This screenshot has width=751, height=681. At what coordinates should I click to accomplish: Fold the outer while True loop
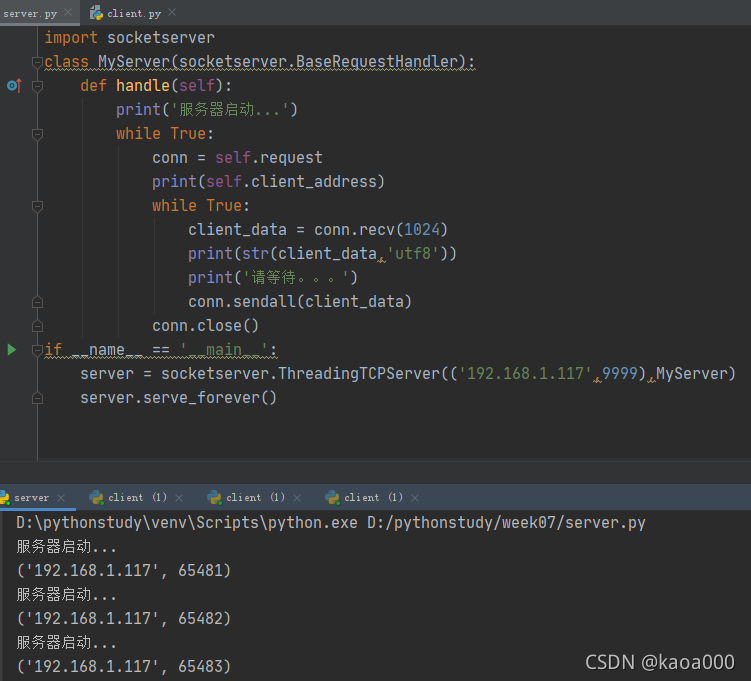(x=37, y=134)
